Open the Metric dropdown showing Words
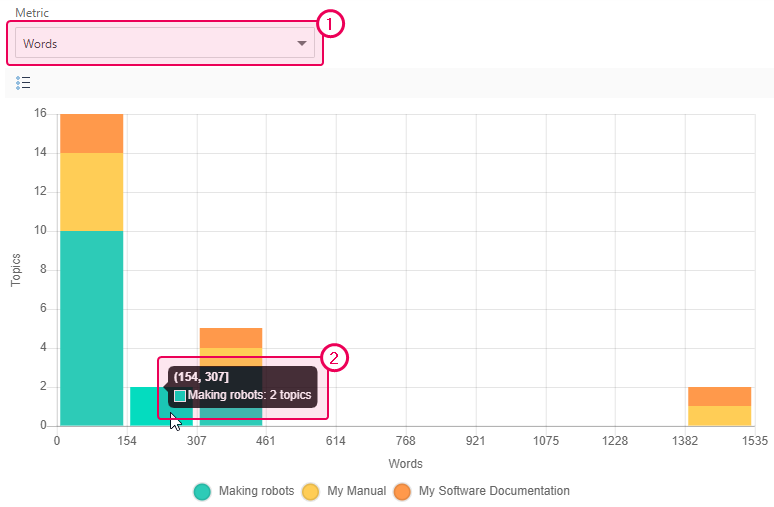Viewport: 774px width, 507px height. pos(164,43)
